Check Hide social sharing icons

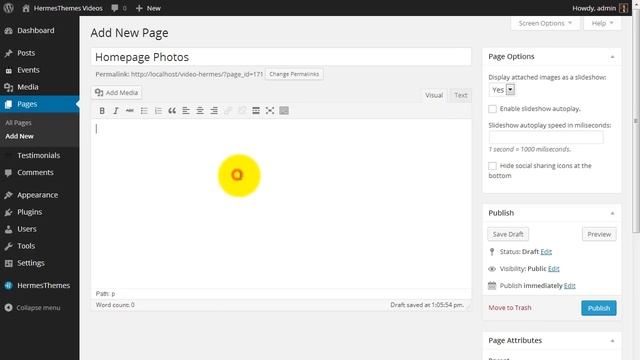pyautogui.click(x=492, y=166)
